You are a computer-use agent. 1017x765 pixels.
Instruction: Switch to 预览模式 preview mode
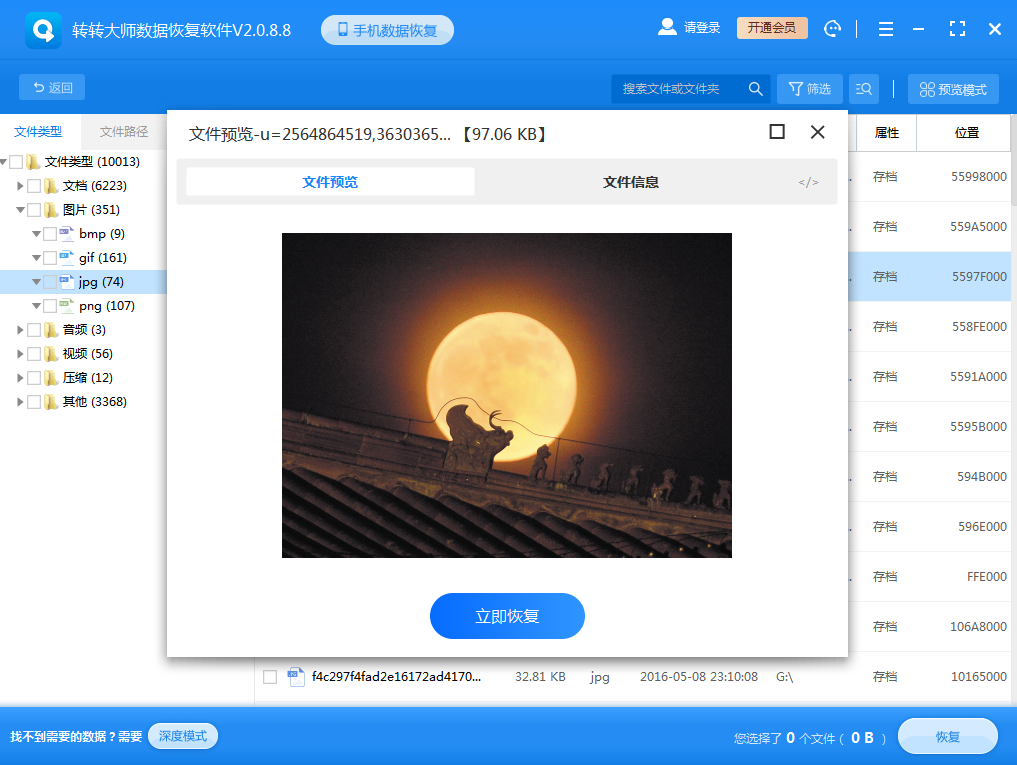click(x=952, y=88)
